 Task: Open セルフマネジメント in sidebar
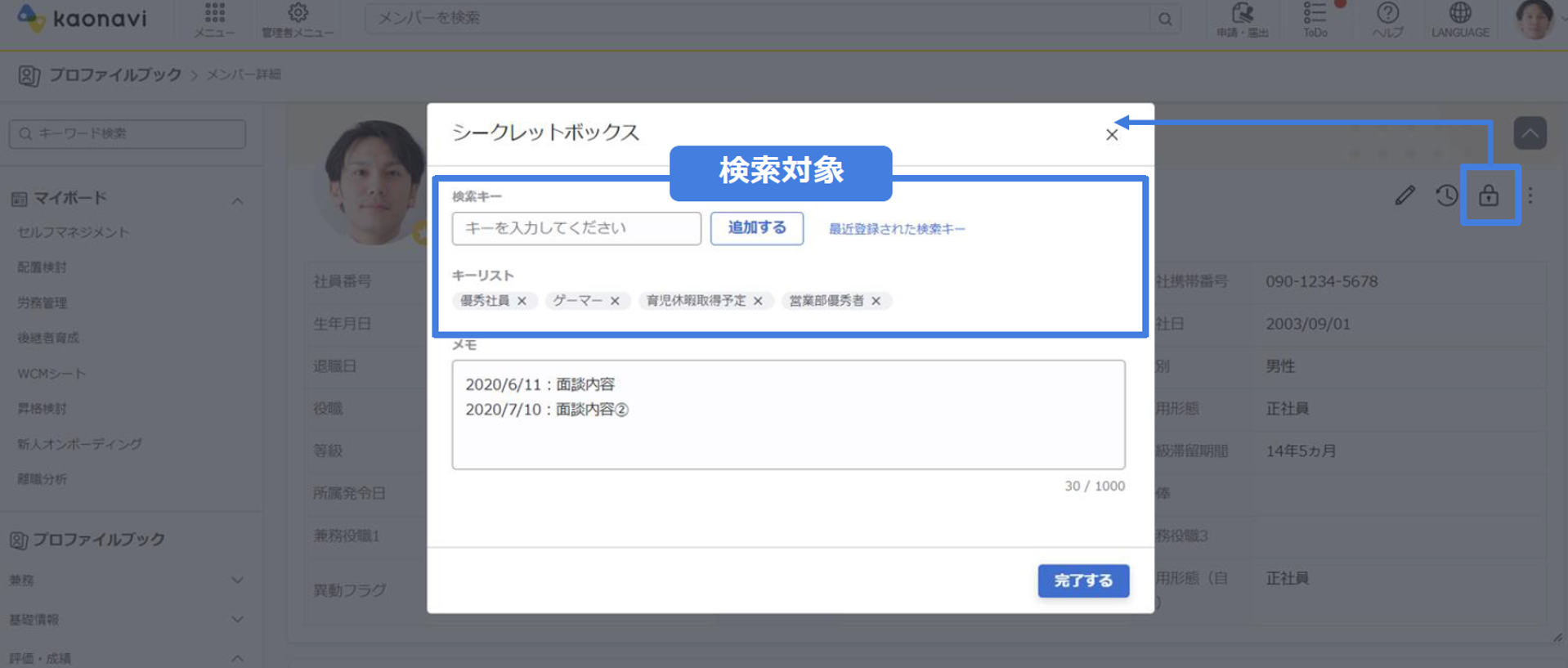73,232
